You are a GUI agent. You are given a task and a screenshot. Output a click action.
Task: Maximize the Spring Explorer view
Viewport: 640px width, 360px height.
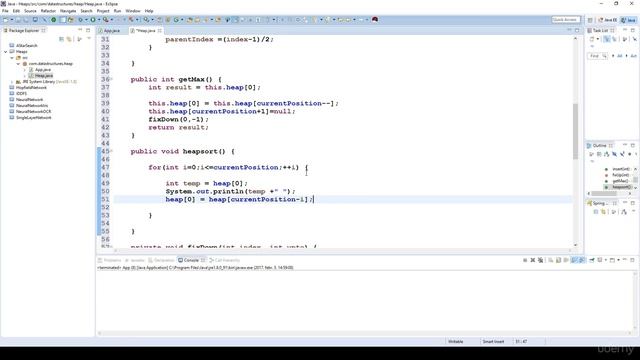point(633,203)
